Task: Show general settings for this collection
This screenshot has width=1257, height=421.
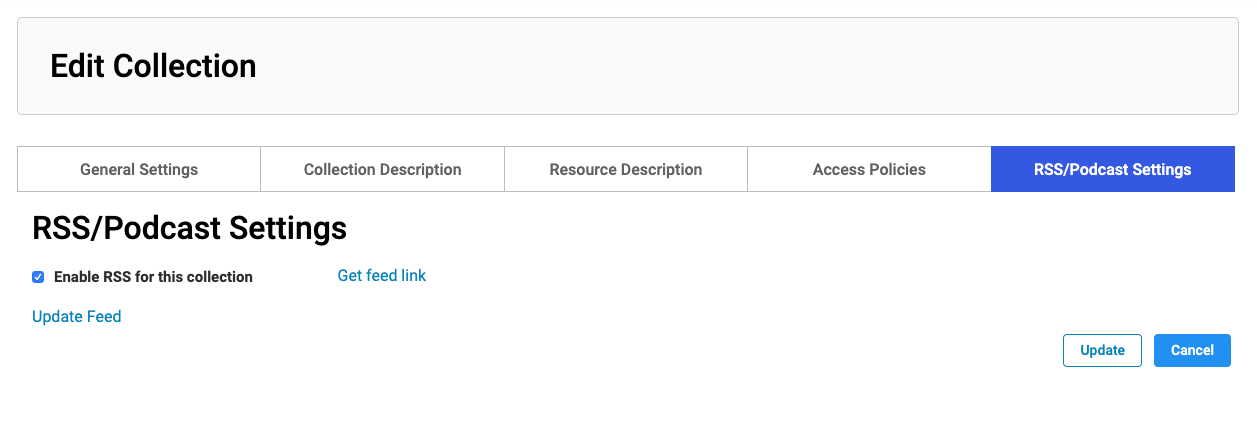Action: [139, 169]
